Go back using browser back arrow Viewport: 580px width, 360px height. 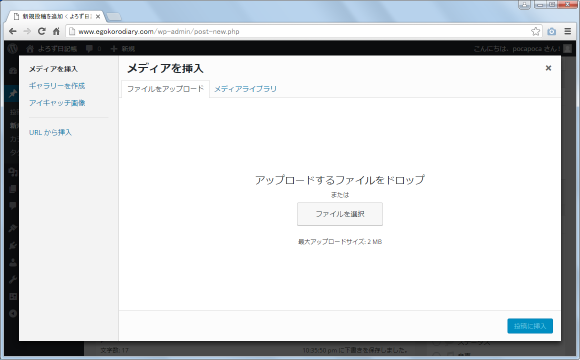click(x=13, y=31)
